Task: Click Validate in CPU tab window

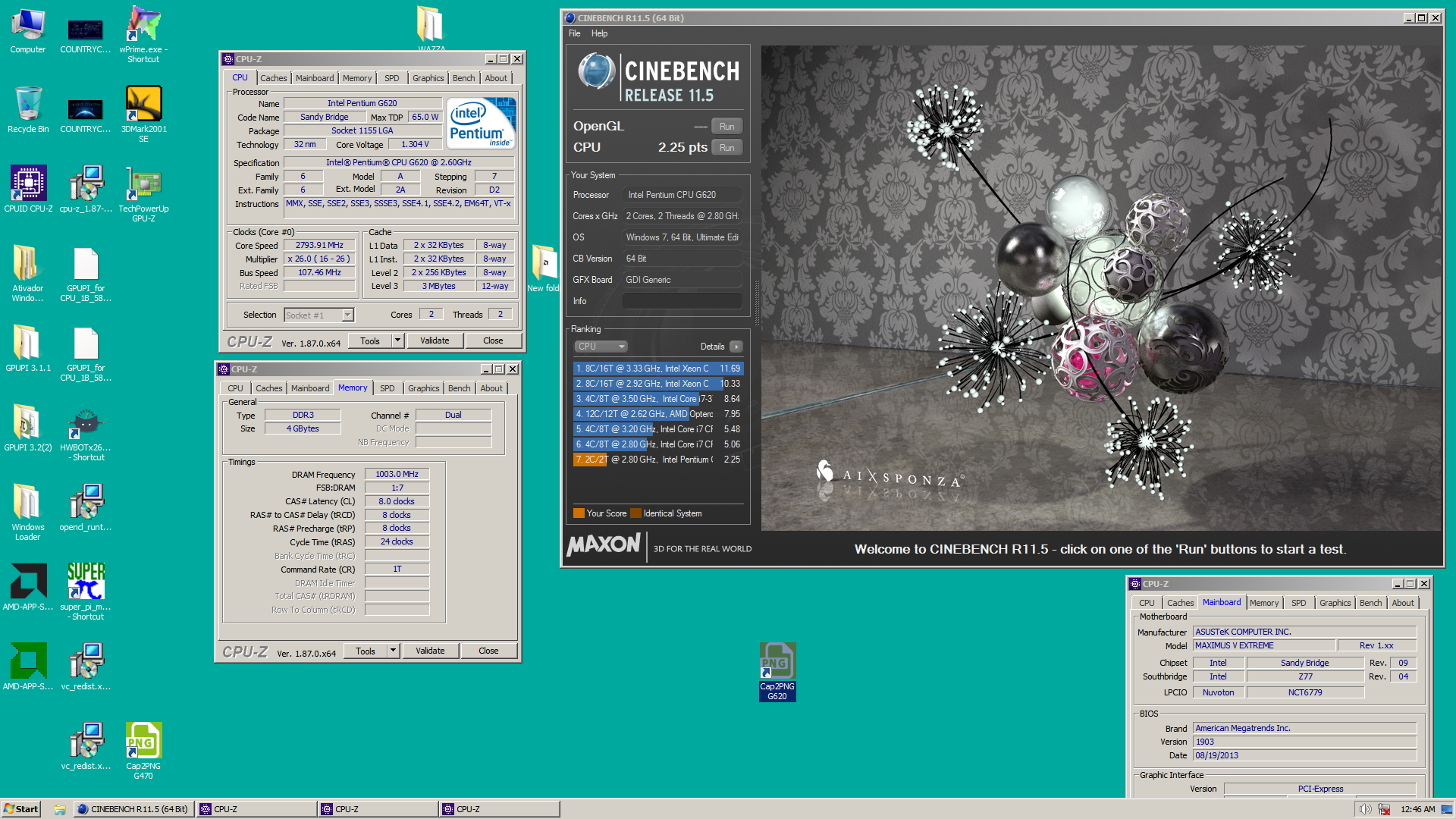Action: 435,341
